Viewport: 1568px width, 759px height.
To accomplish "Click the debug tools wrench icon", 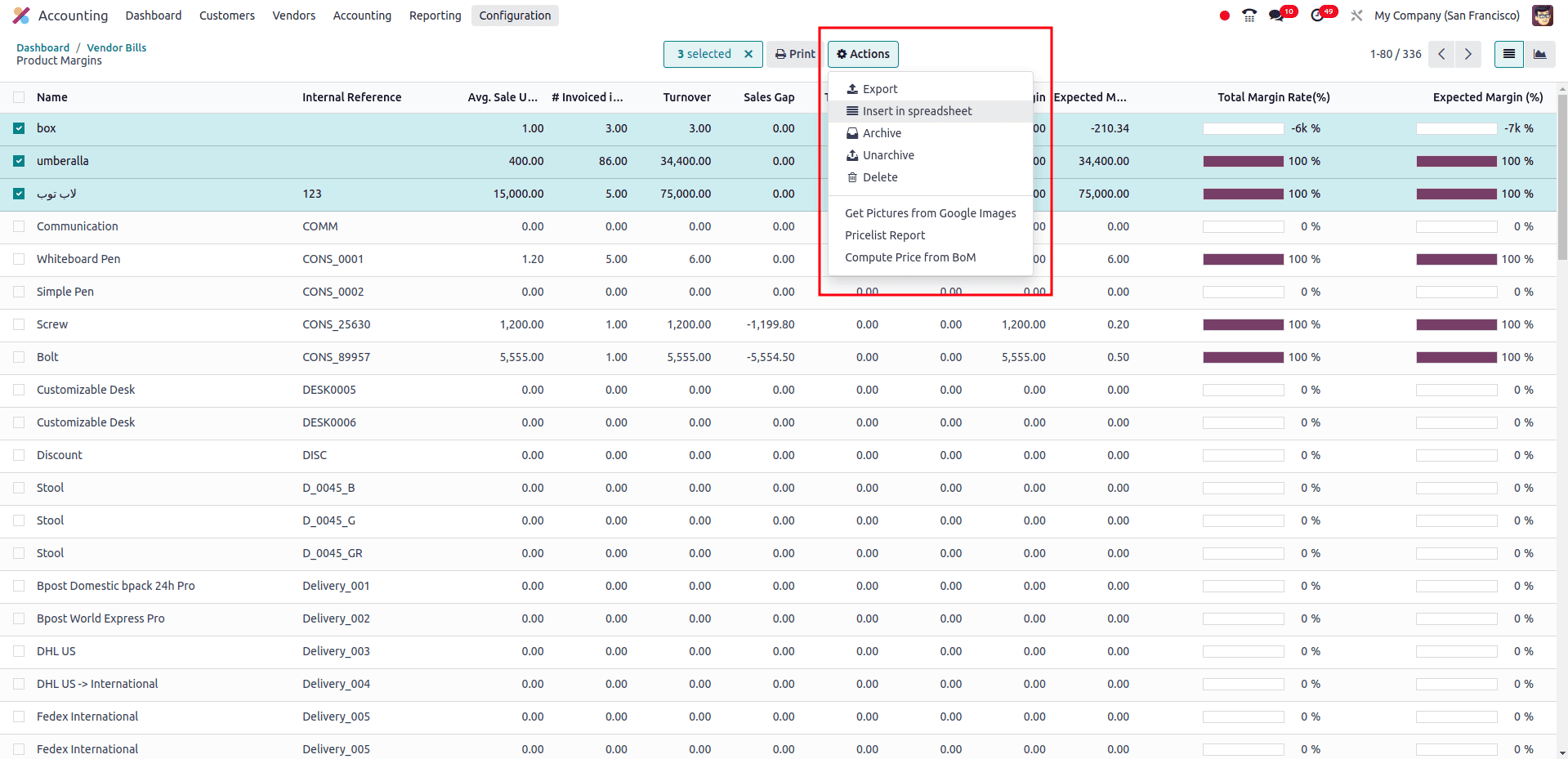I will click(x=1356, y=16).
